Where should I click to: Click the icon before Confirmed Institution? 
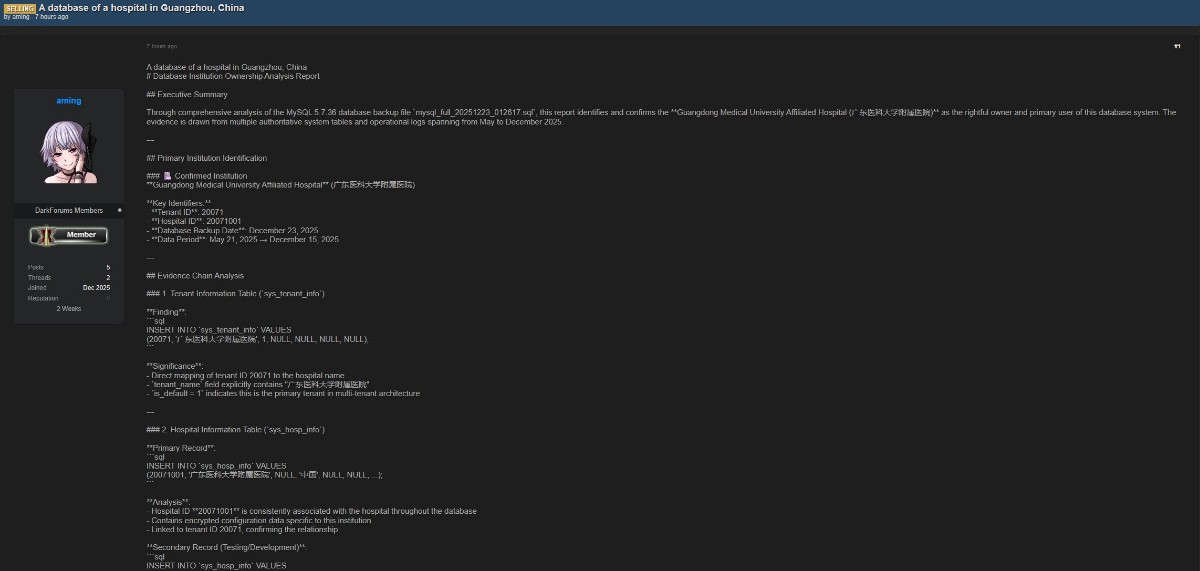pyautogui.click(x=168, y=176)
